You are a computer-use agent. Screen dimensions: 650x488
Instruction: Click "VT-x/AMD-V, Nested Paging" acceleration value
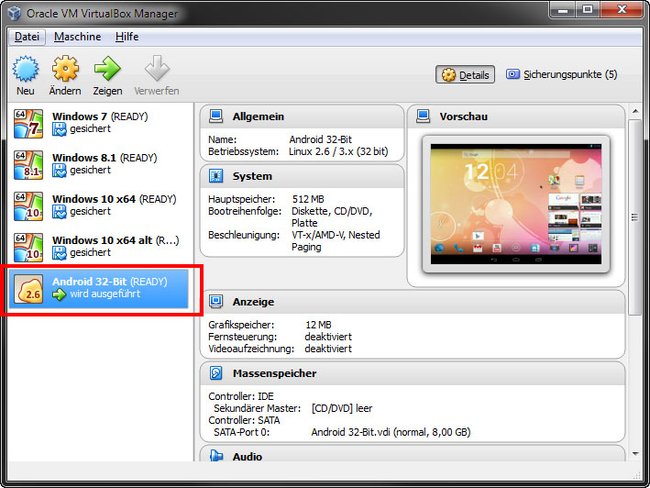coord(336,241)
